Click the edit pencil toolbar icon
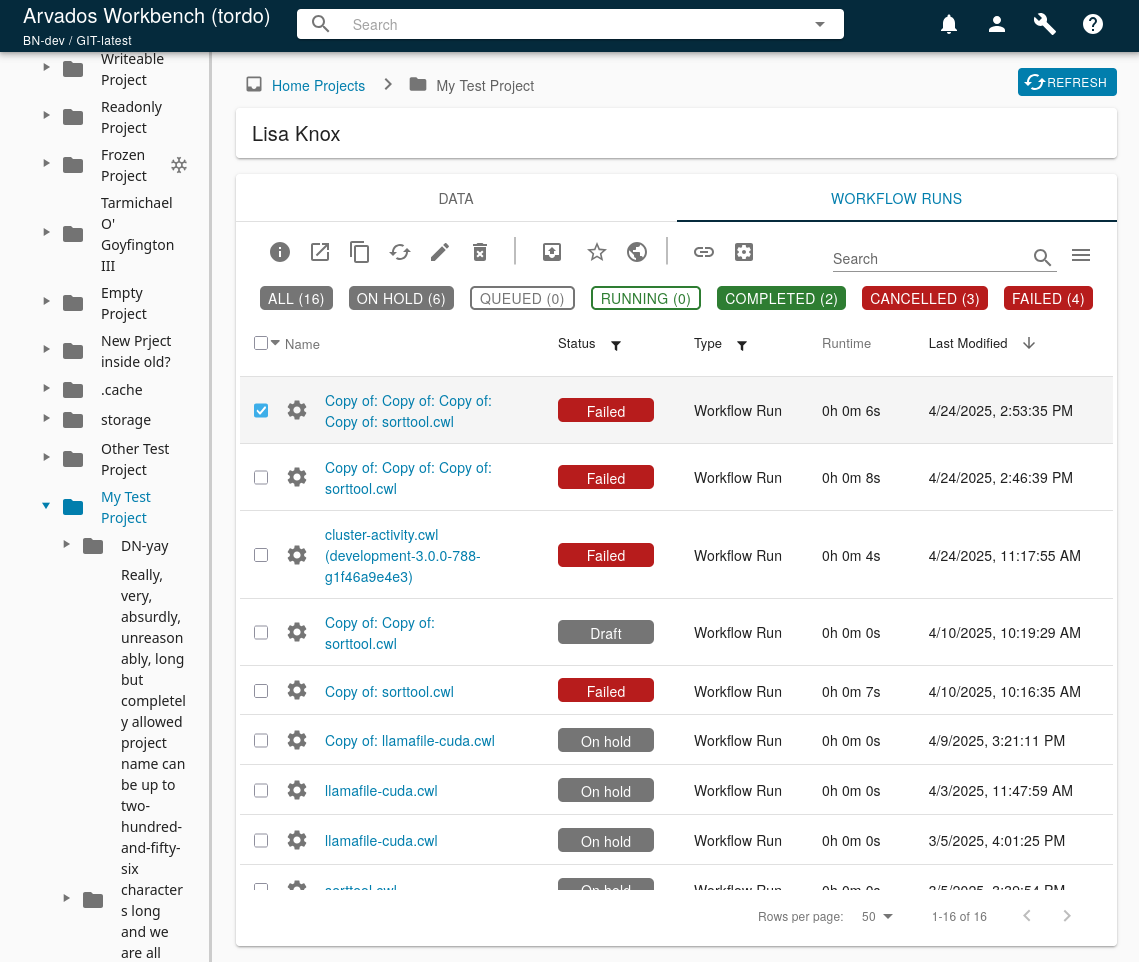1139x962 pixels. tap(439, 252)
